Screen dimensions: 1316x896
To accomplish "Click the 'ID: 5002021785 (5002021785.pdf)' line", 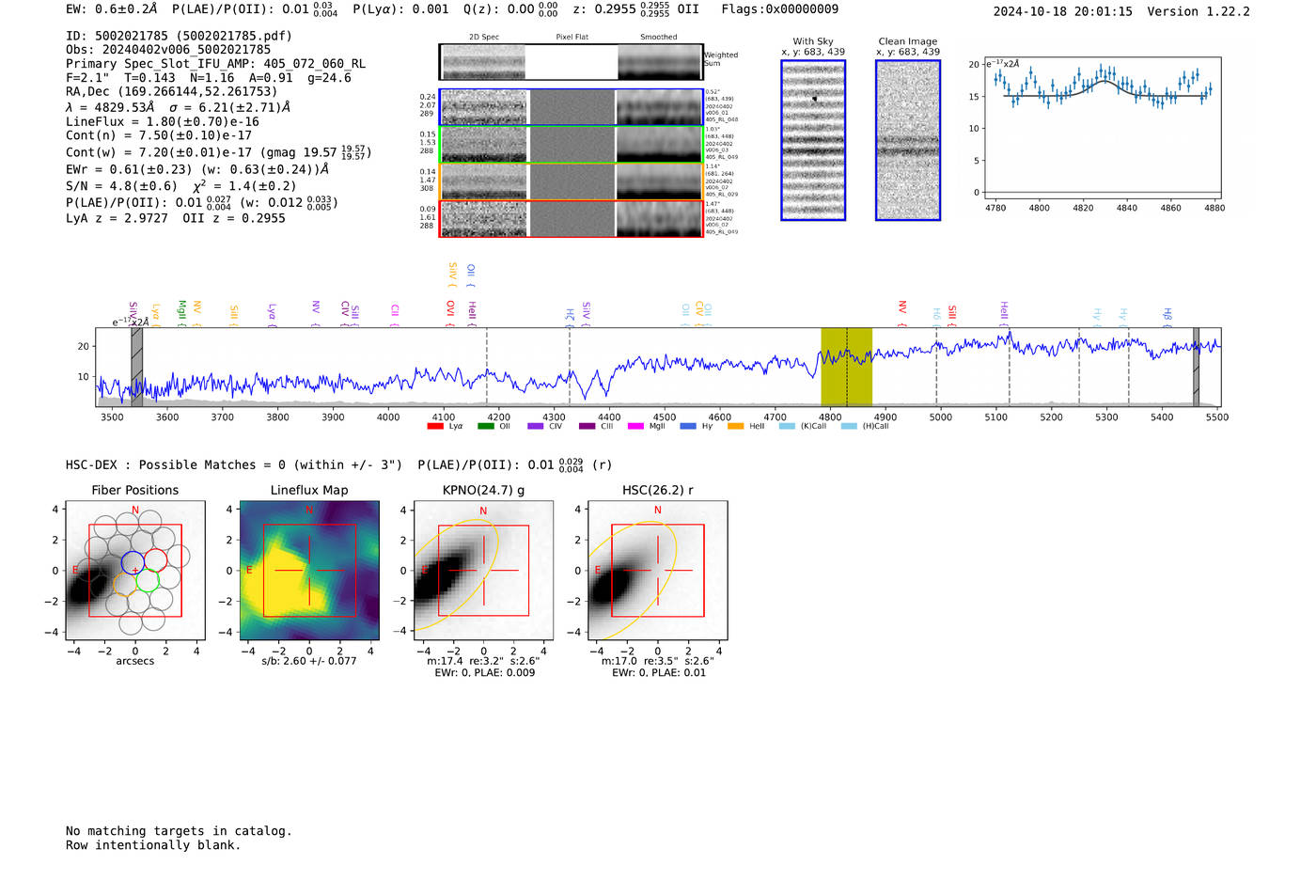I will coord(179,36).
